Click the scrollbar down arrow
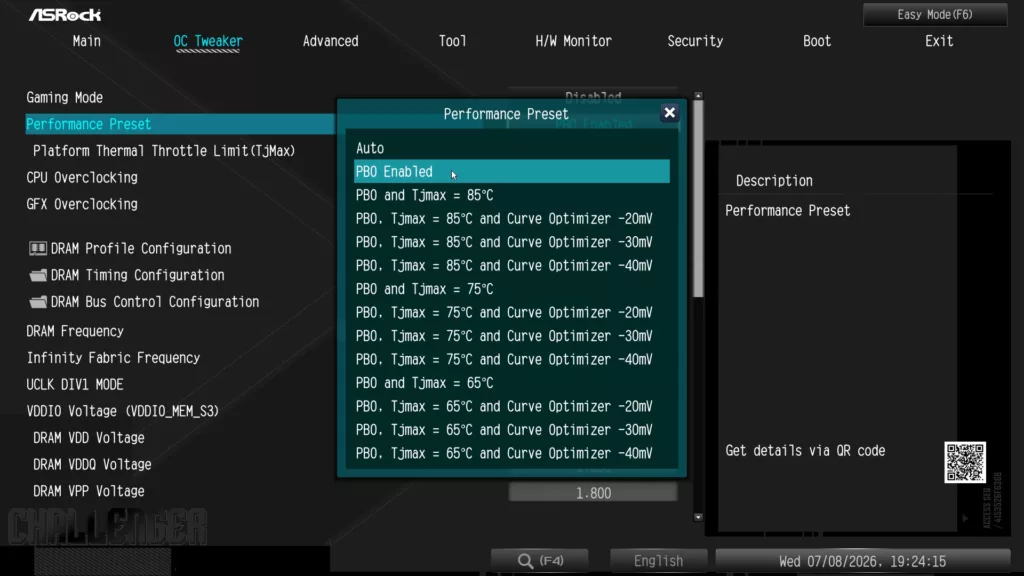 point(698,517)
